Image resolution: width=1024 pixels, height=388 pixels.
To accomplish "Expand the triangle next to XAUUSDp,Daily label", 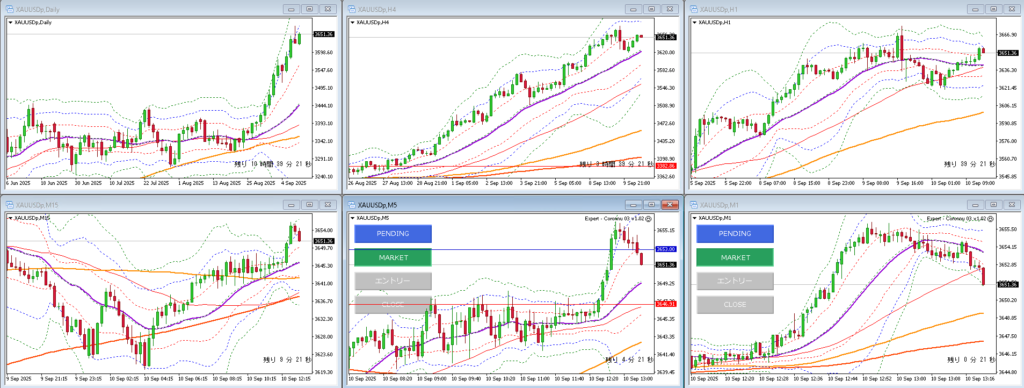I will point(10,22).
